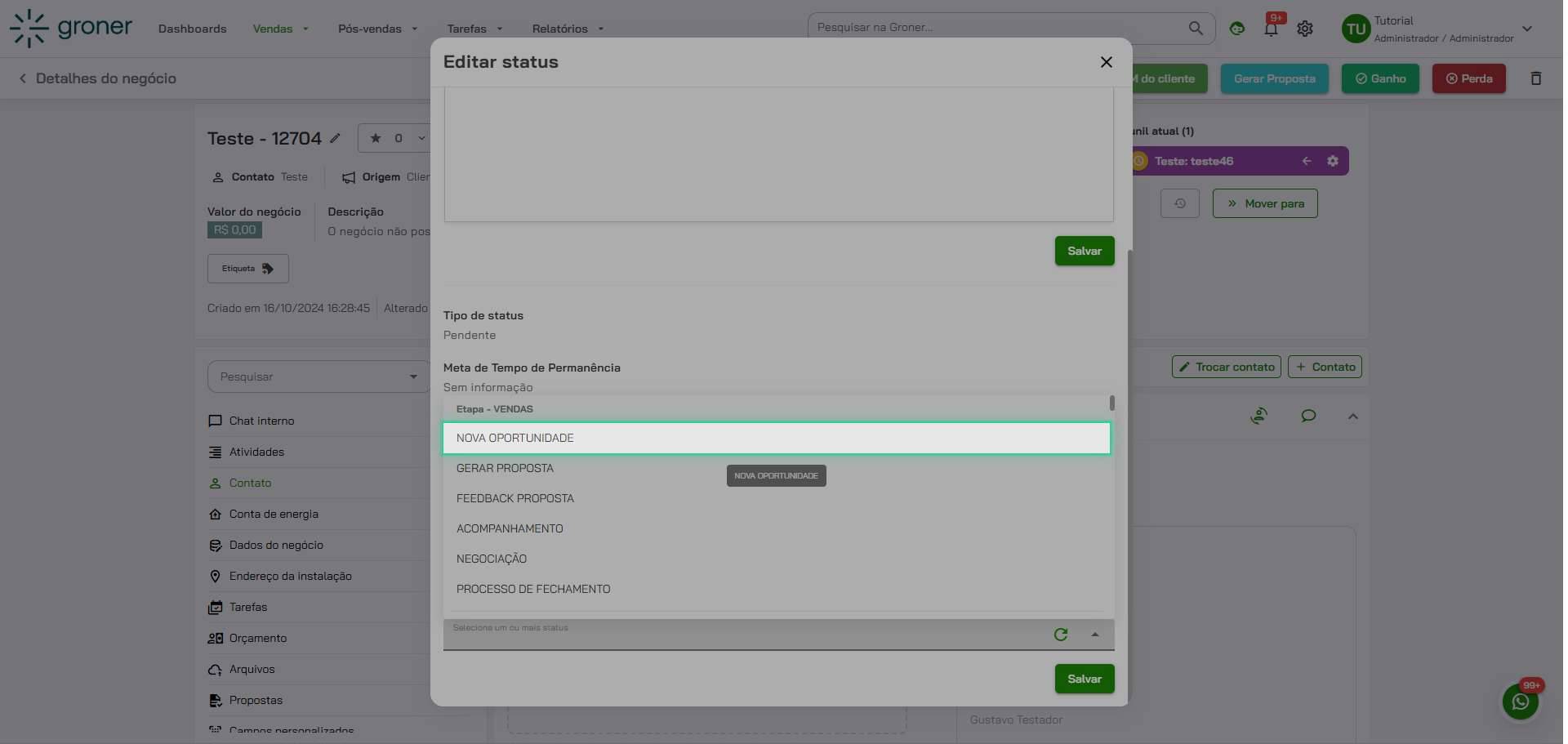Screen dimensions: 1568x744
Task: Open Atividades section
Action: [256, 452]
